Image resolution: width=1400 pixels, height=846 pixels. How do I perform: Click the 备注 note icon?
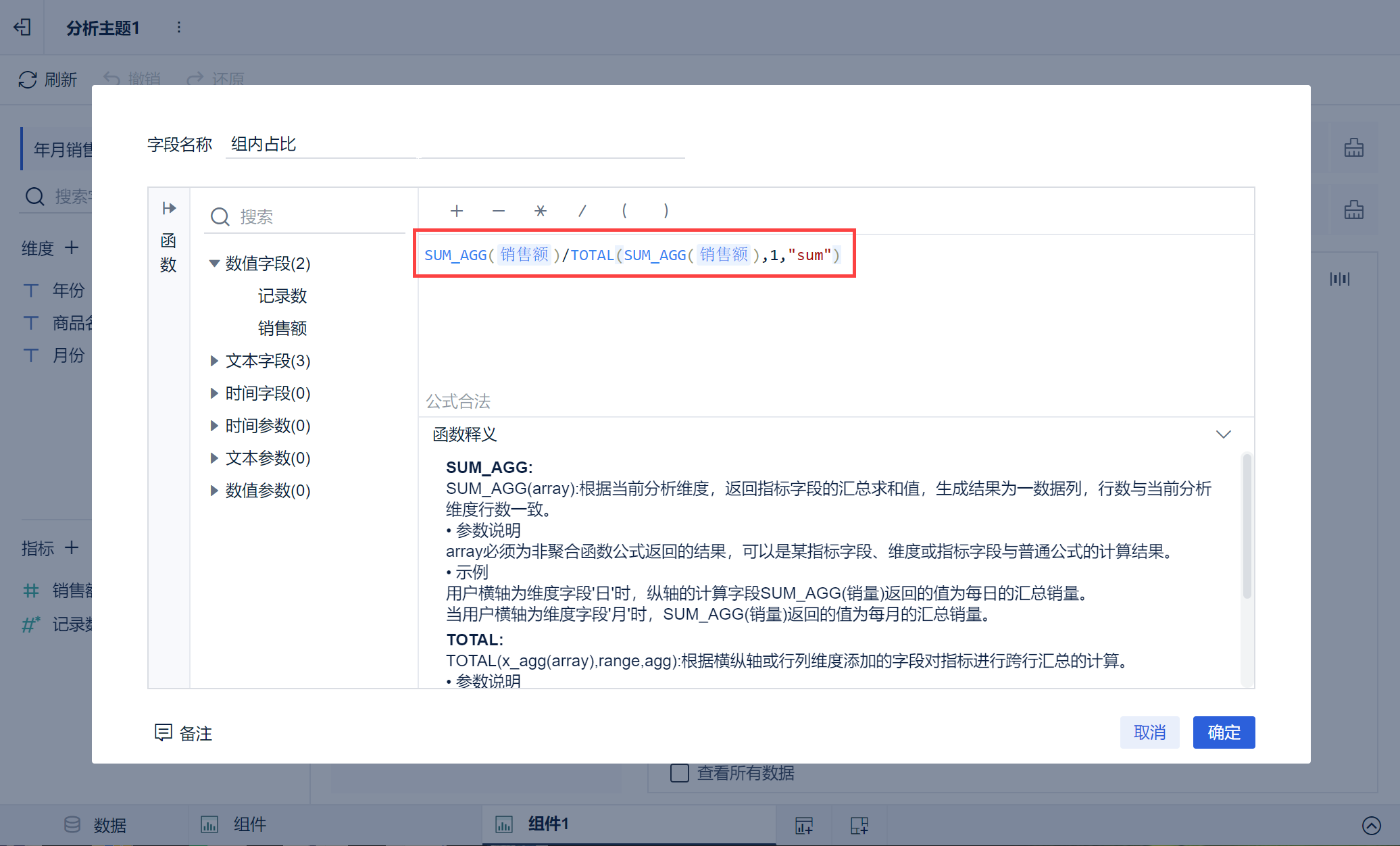click(164, 732)
